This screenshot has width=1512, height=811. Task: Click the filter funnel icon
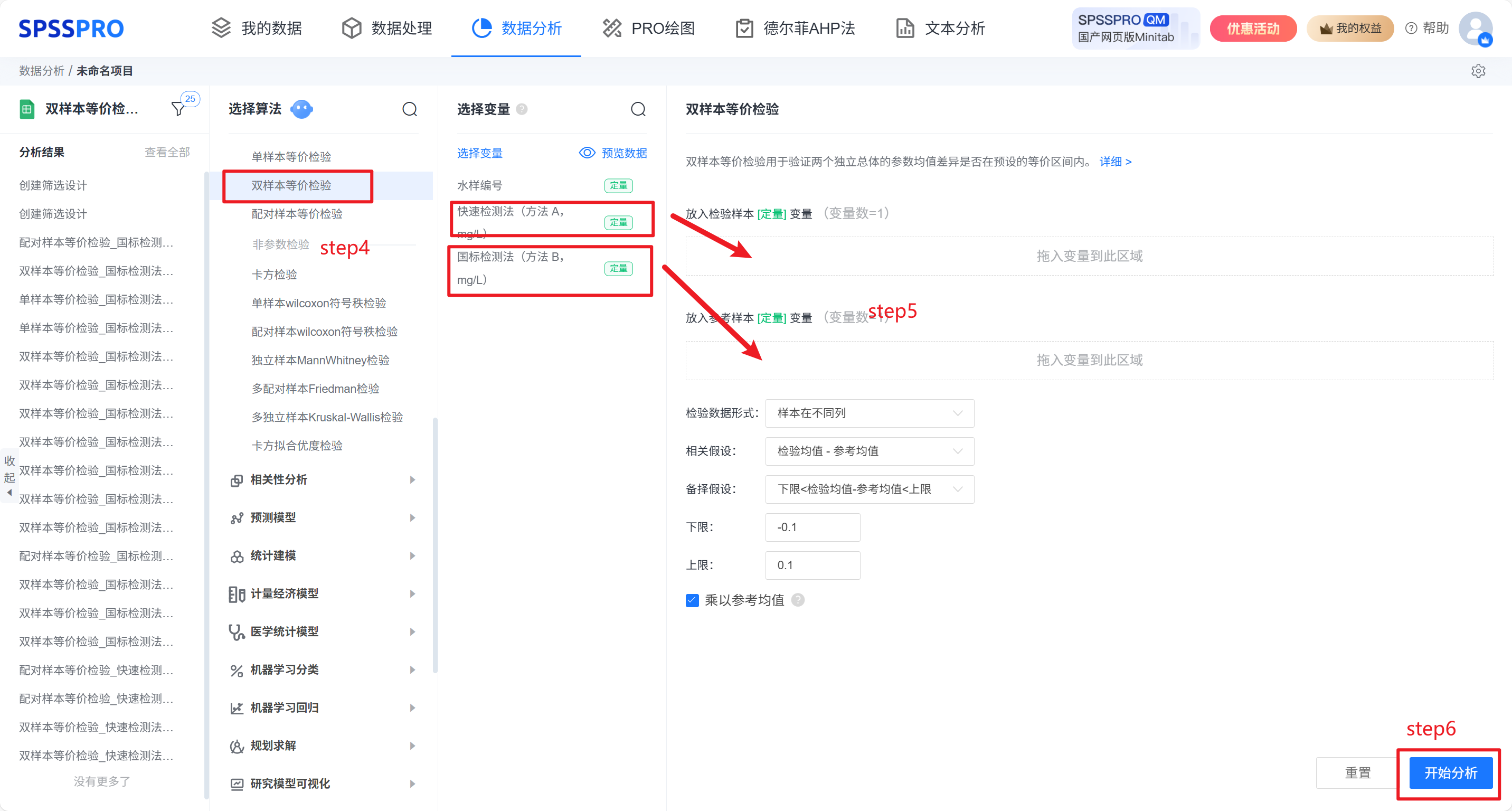pos(178,109)
